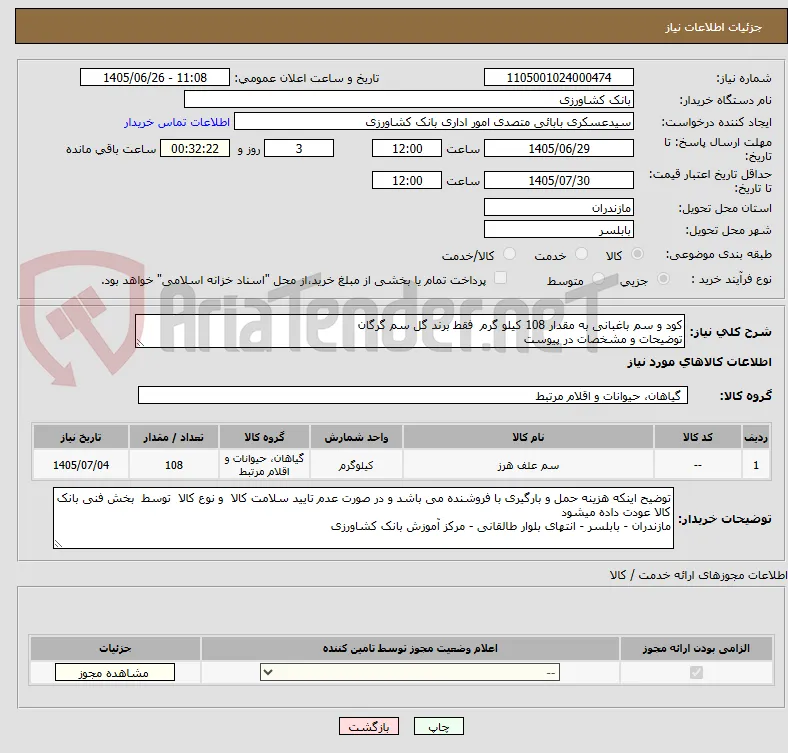Click the price validity date 1405/07/30
The image size is (788, 753).
pyautogui.click(x=558, y=180)
